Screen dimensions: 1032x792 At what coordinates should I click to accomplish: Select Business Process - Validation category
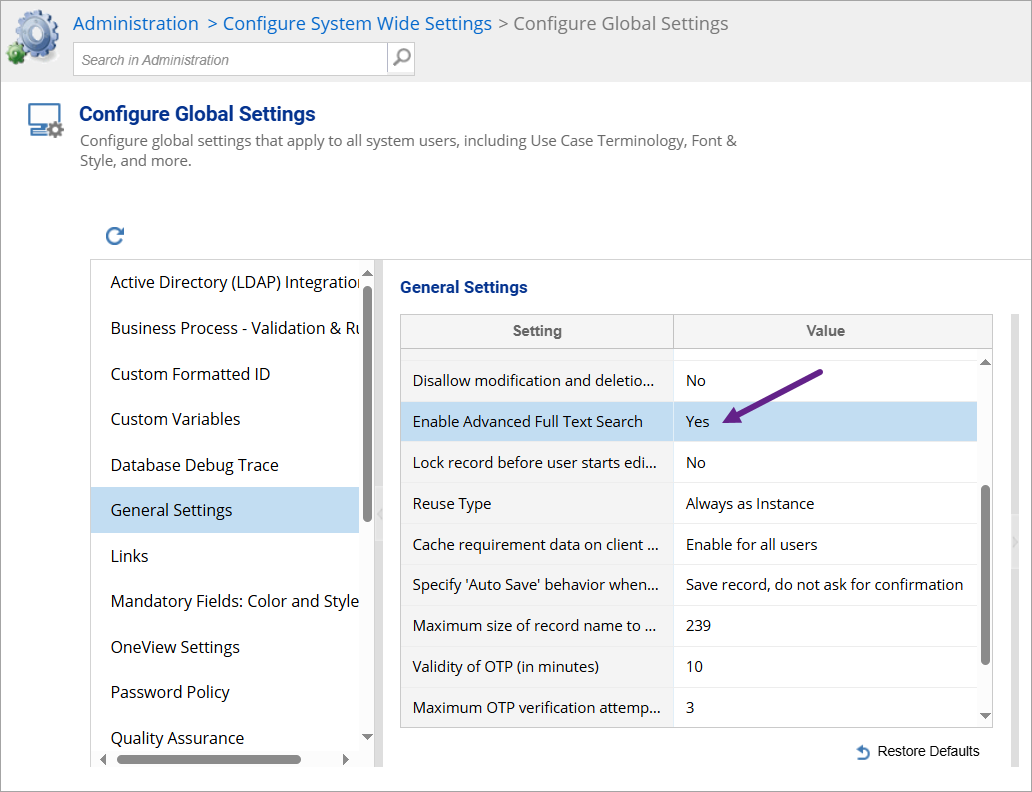click(x=225, y=328)
